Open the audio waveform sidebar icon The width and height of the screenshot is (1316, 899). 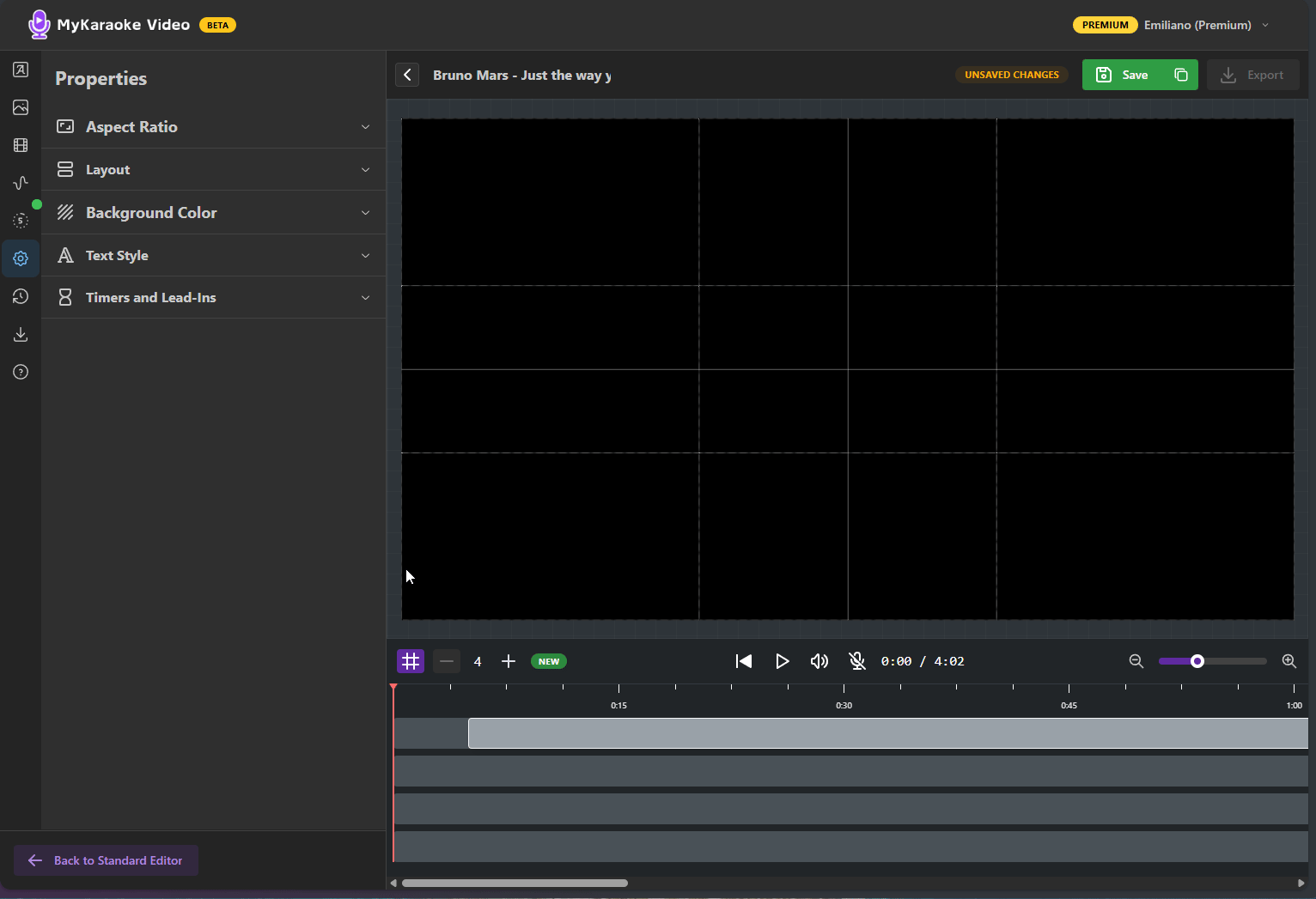click(21, 183)
